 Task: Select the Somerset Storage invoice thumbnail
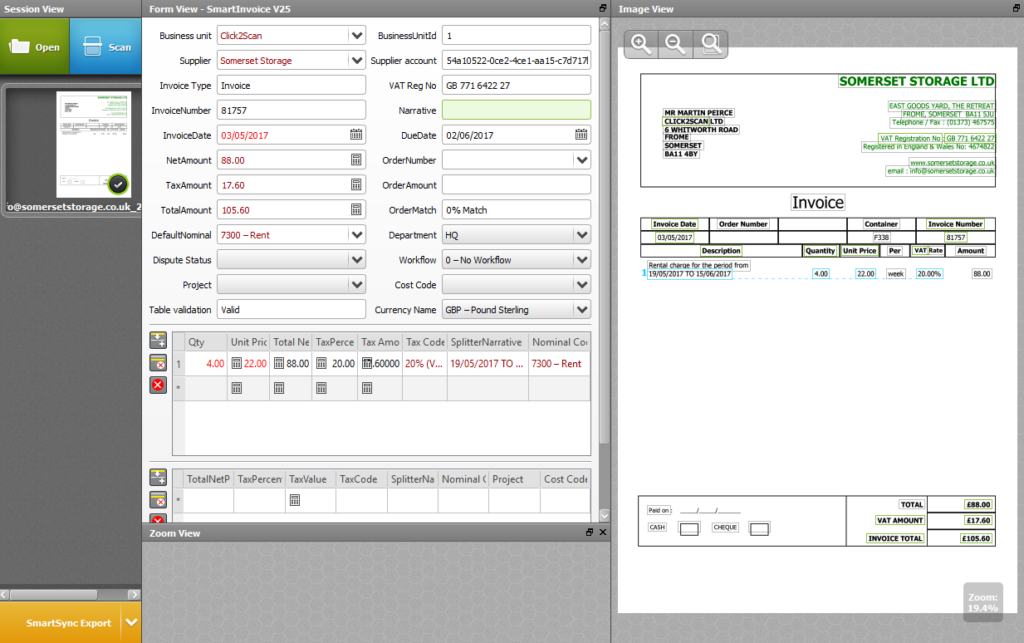(x=93, y=144)
